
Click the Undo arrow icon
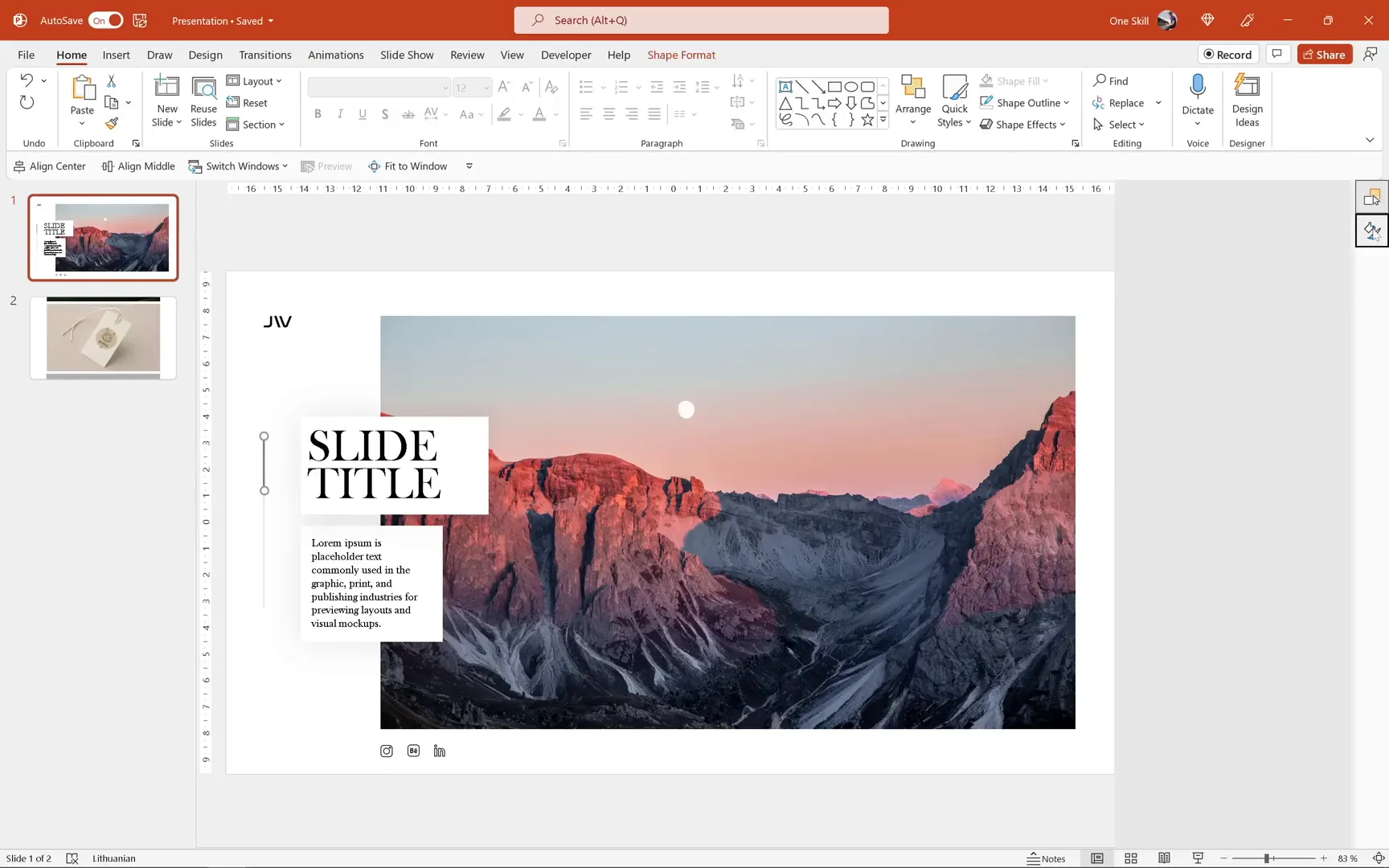tap(27, 80)
